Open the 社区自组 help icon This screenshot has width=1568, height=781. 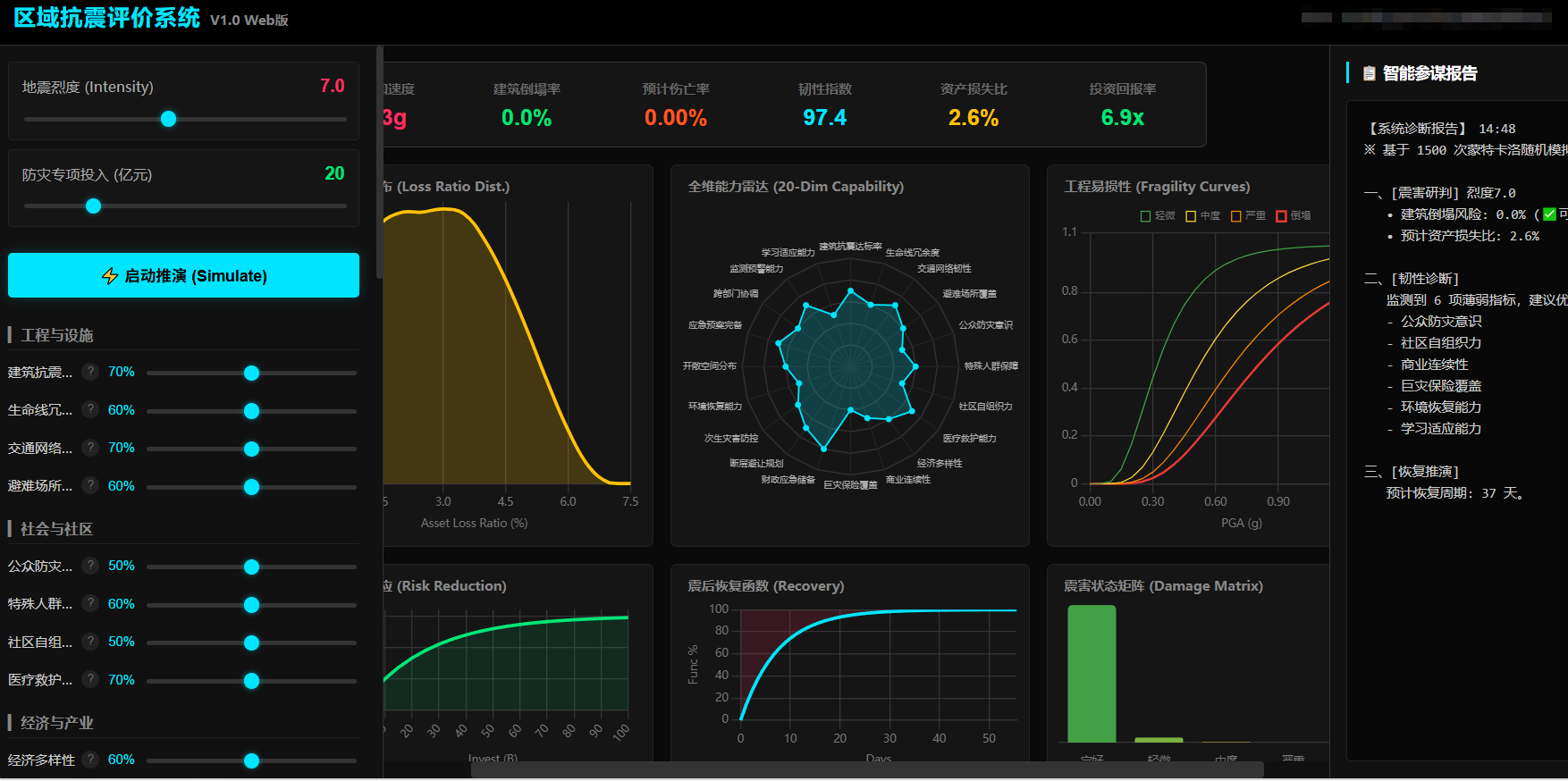tap(90, 642)
